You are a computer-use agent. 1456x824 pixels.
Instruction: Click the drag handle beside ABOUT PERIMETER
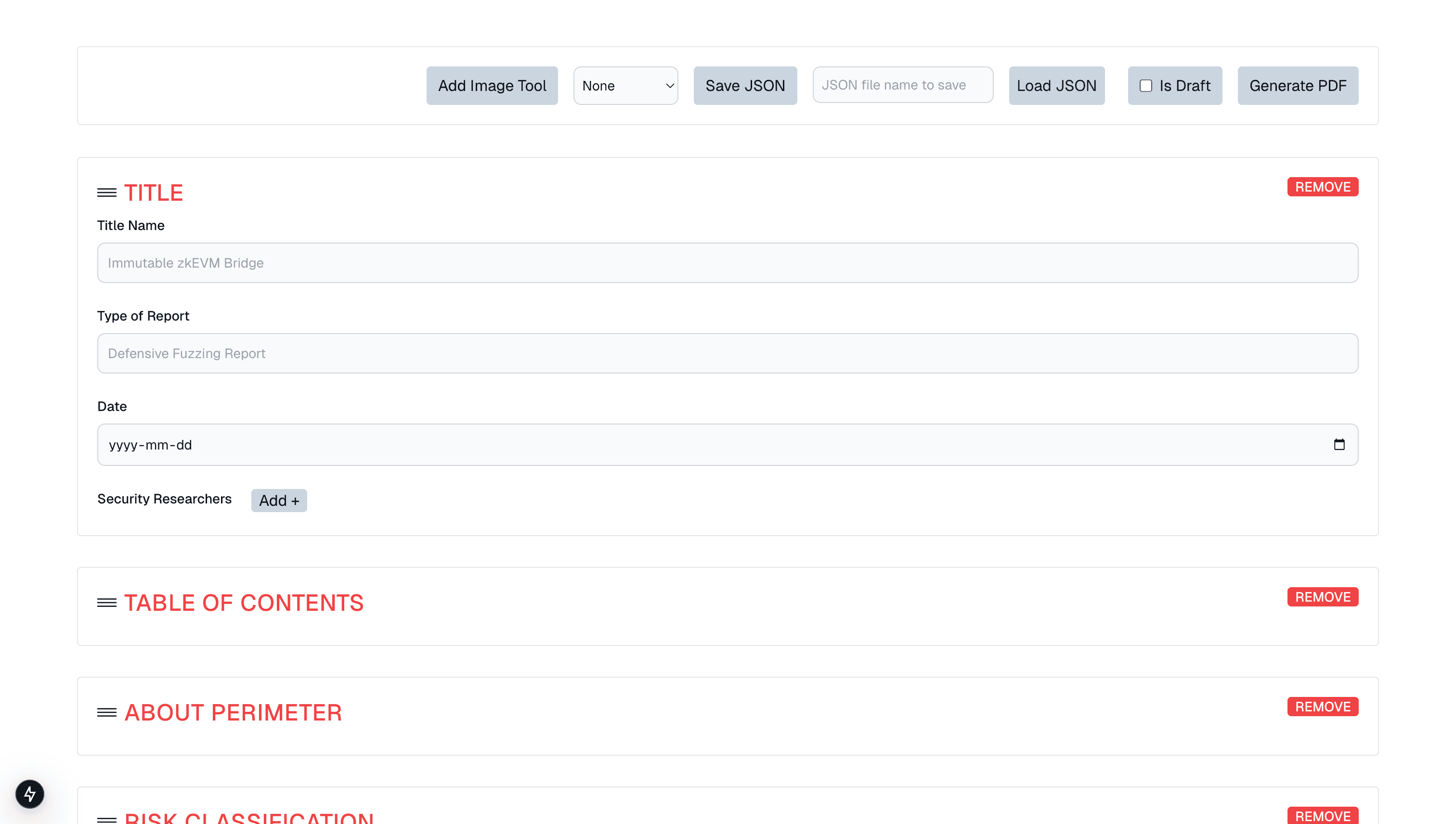coord(106,712)
